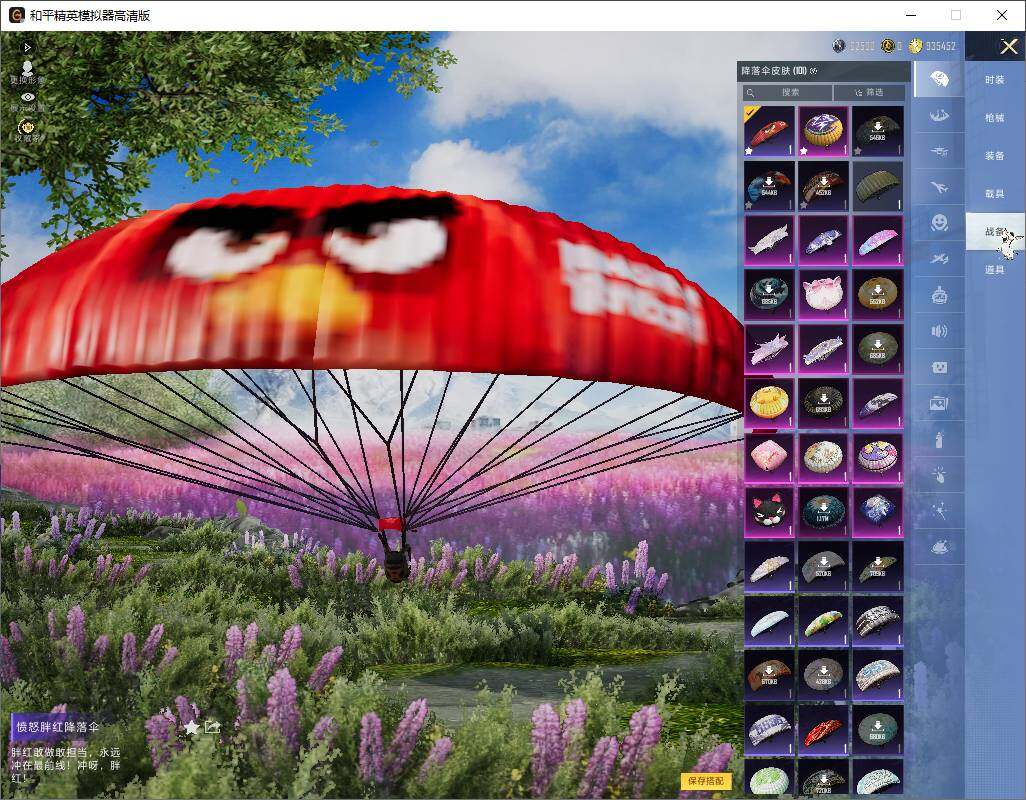Screen dimensions: 1026x800
Task: Select the pink cushion shaped parachute
Action: (769, 457)
